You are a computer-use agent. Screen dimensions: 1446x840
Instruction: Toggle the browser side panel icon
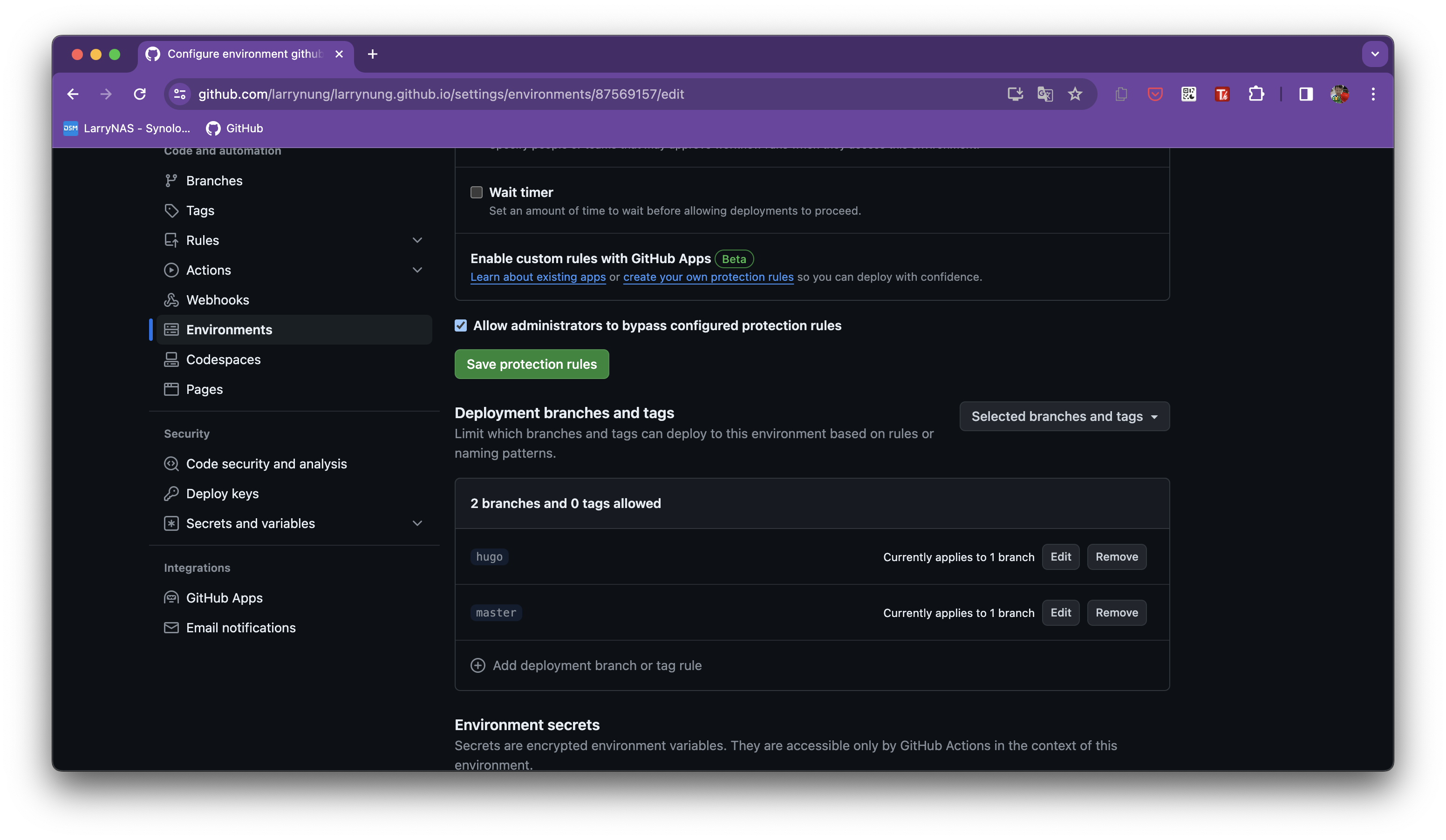(1306, 94)
